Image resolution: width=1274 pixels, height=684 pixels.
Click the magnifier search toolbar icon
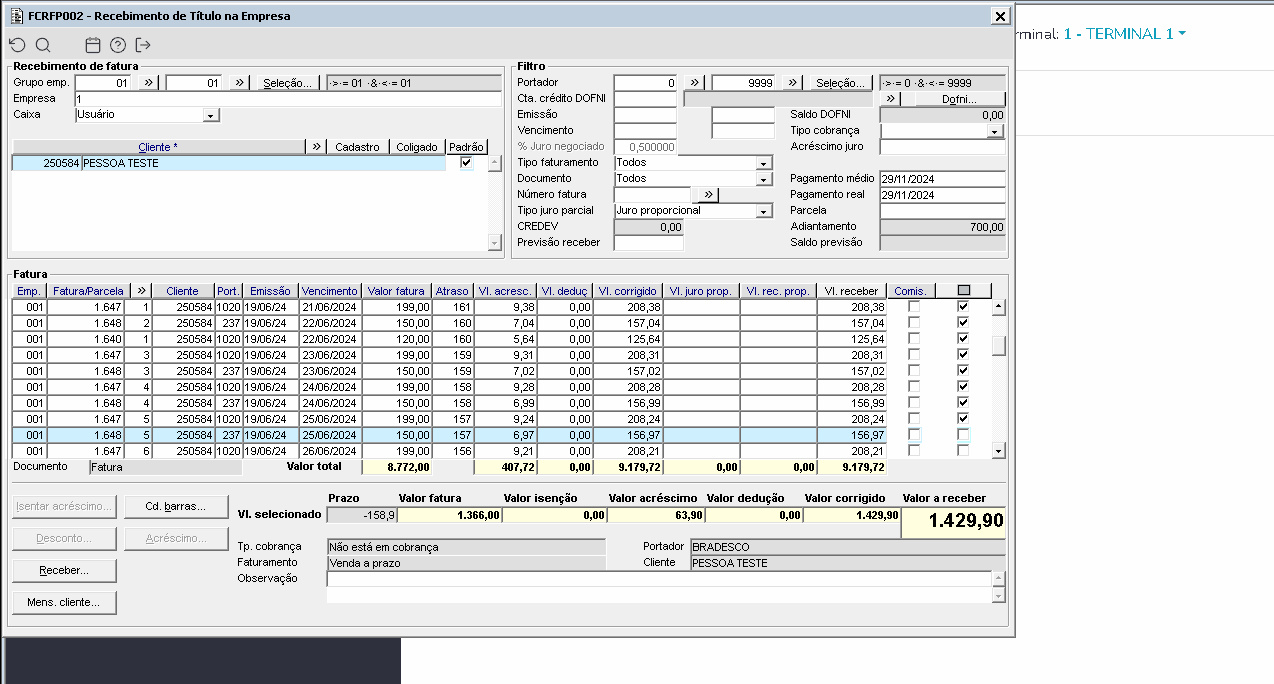pos(43,45)
